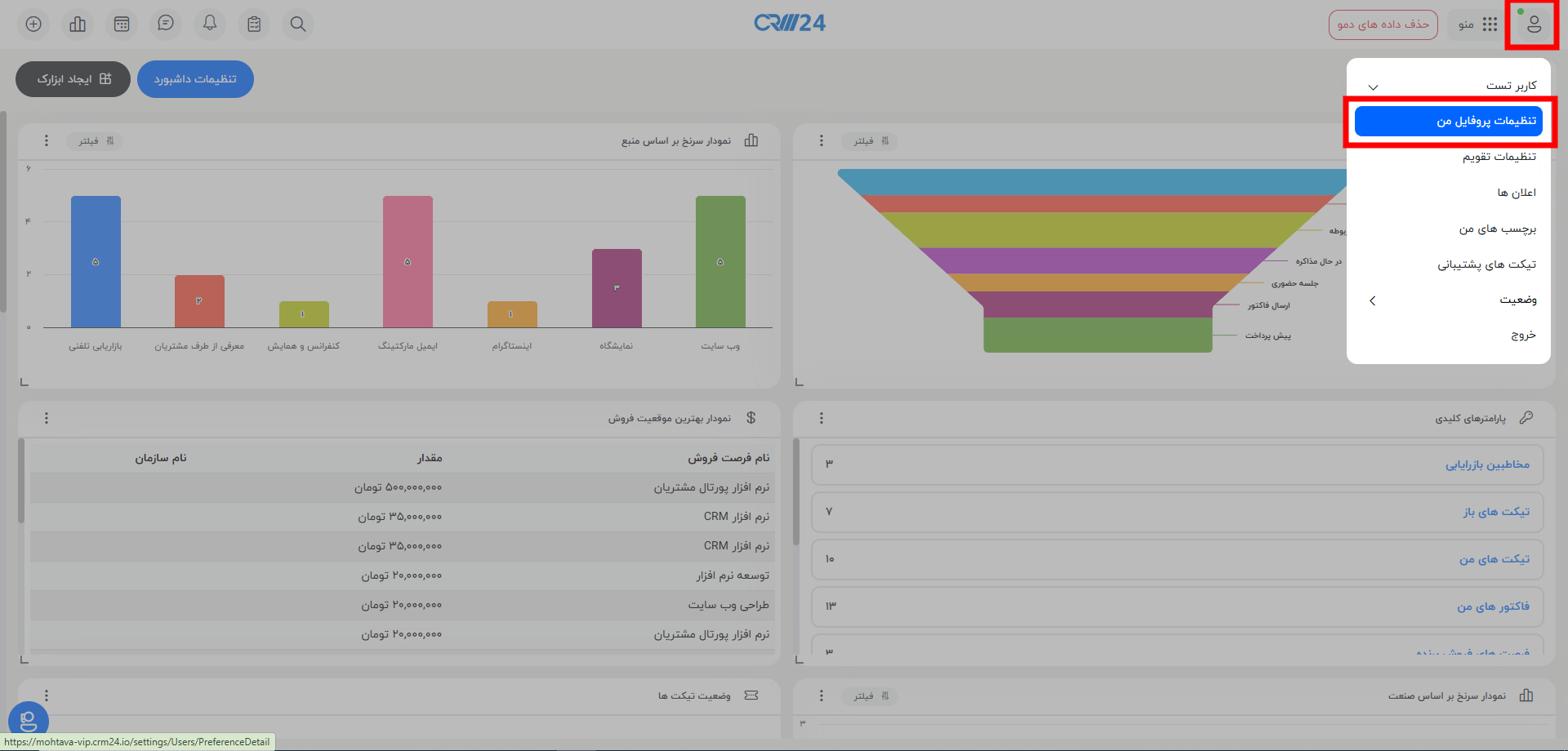
Task: Open the tasks clipboard icon
Action: 253,24
